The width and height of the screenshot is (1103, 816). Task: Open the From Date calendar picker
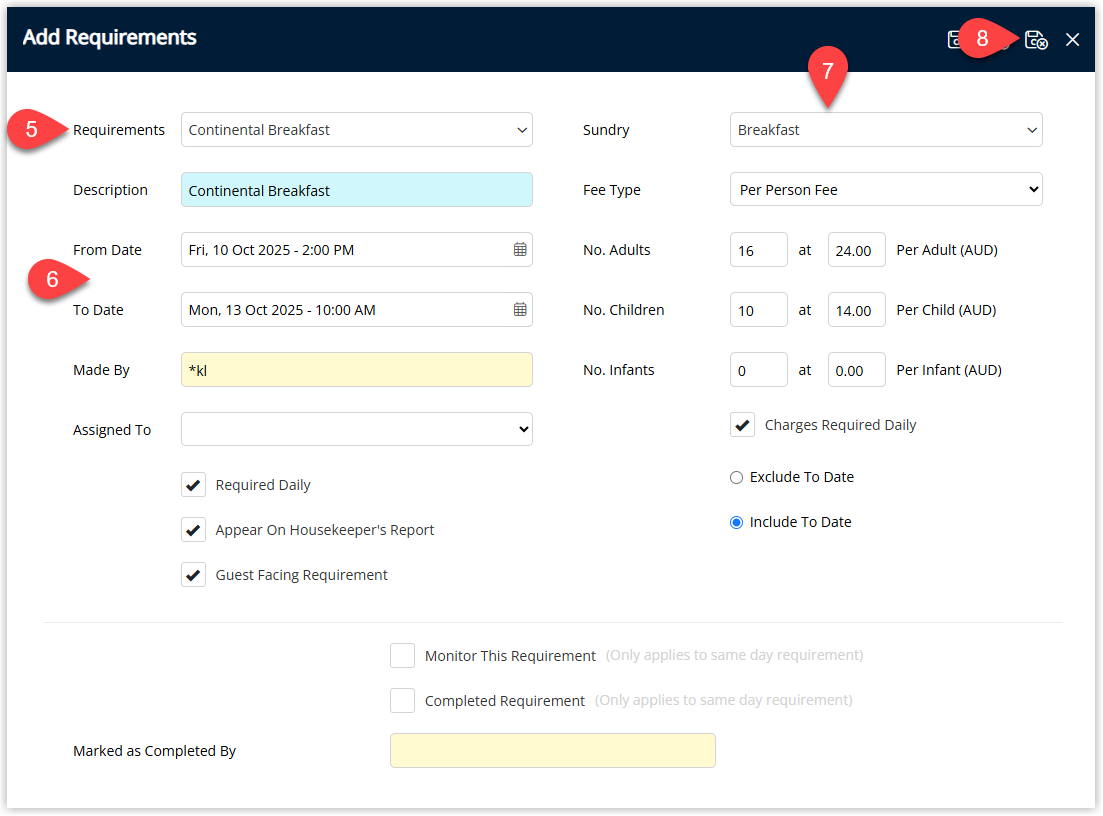[x=520, y=250]
